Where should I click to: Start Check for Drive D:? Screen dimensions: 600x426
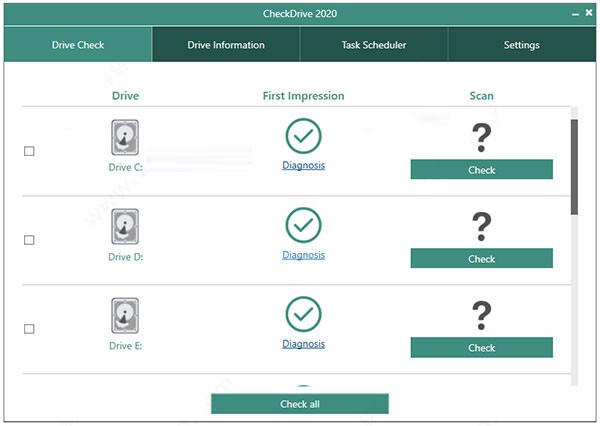(481, 258)
